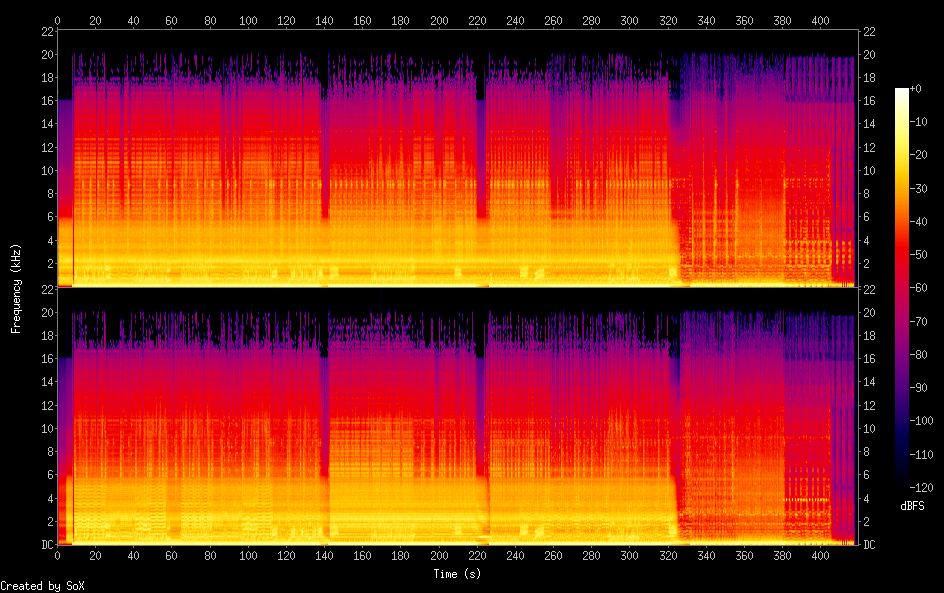Click the 320 tick on the top time axis
The width and height of the screenshot is (944, 593).
[667, 19]
